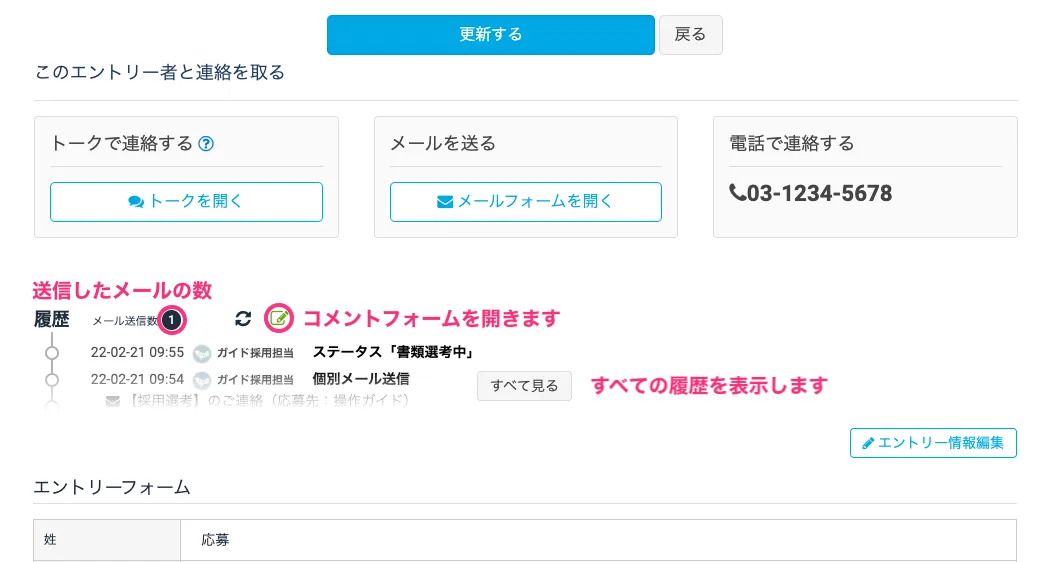The height and width of the screenshot is (562, 1052).
Task: Click the timeline marker for 22-02-21 09:55
Action: coord(52,352)
